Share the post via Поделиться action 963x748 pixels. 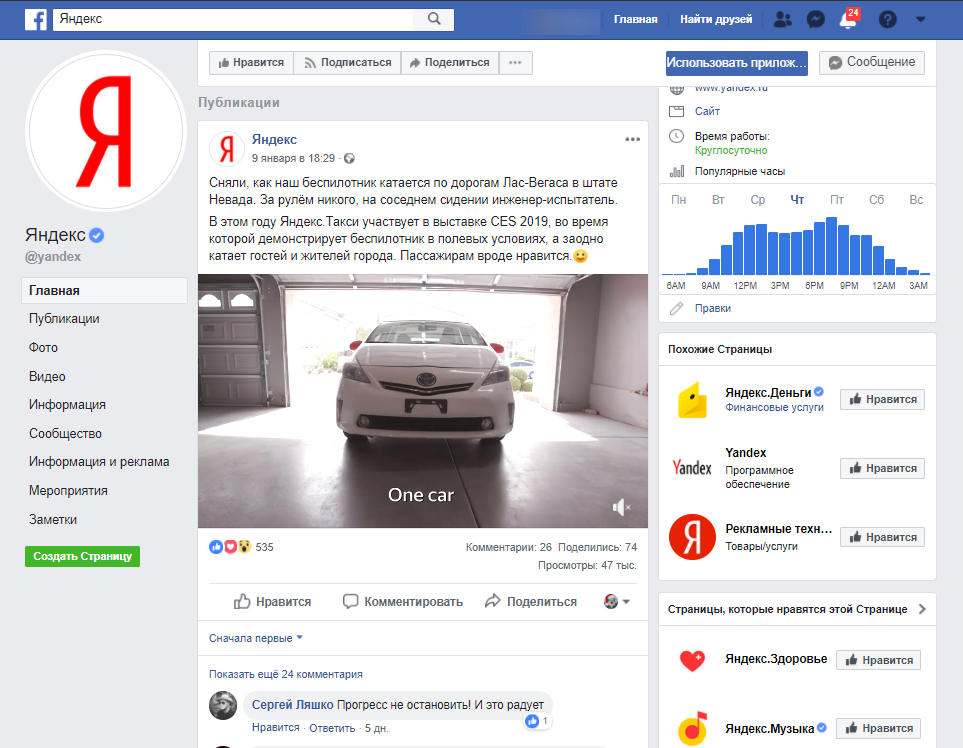coord(531,602)
